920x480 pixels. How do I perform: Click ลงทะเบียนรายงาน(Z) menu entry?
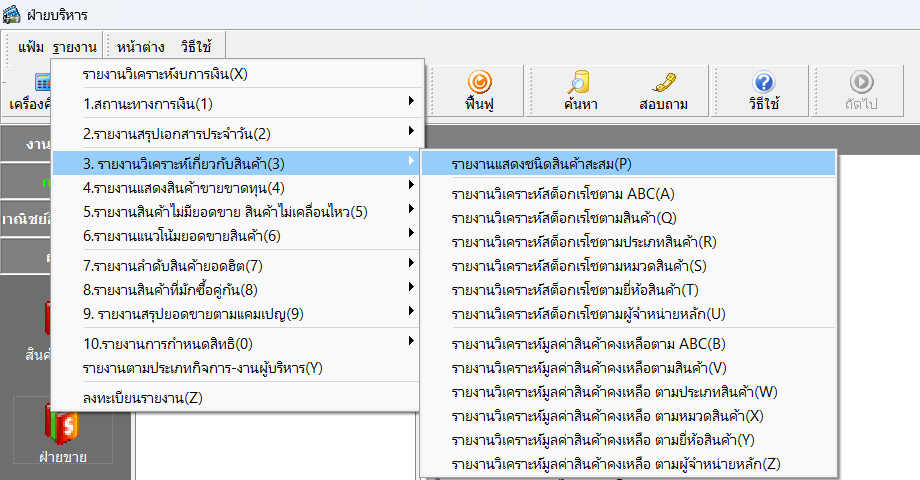[143, 397]
